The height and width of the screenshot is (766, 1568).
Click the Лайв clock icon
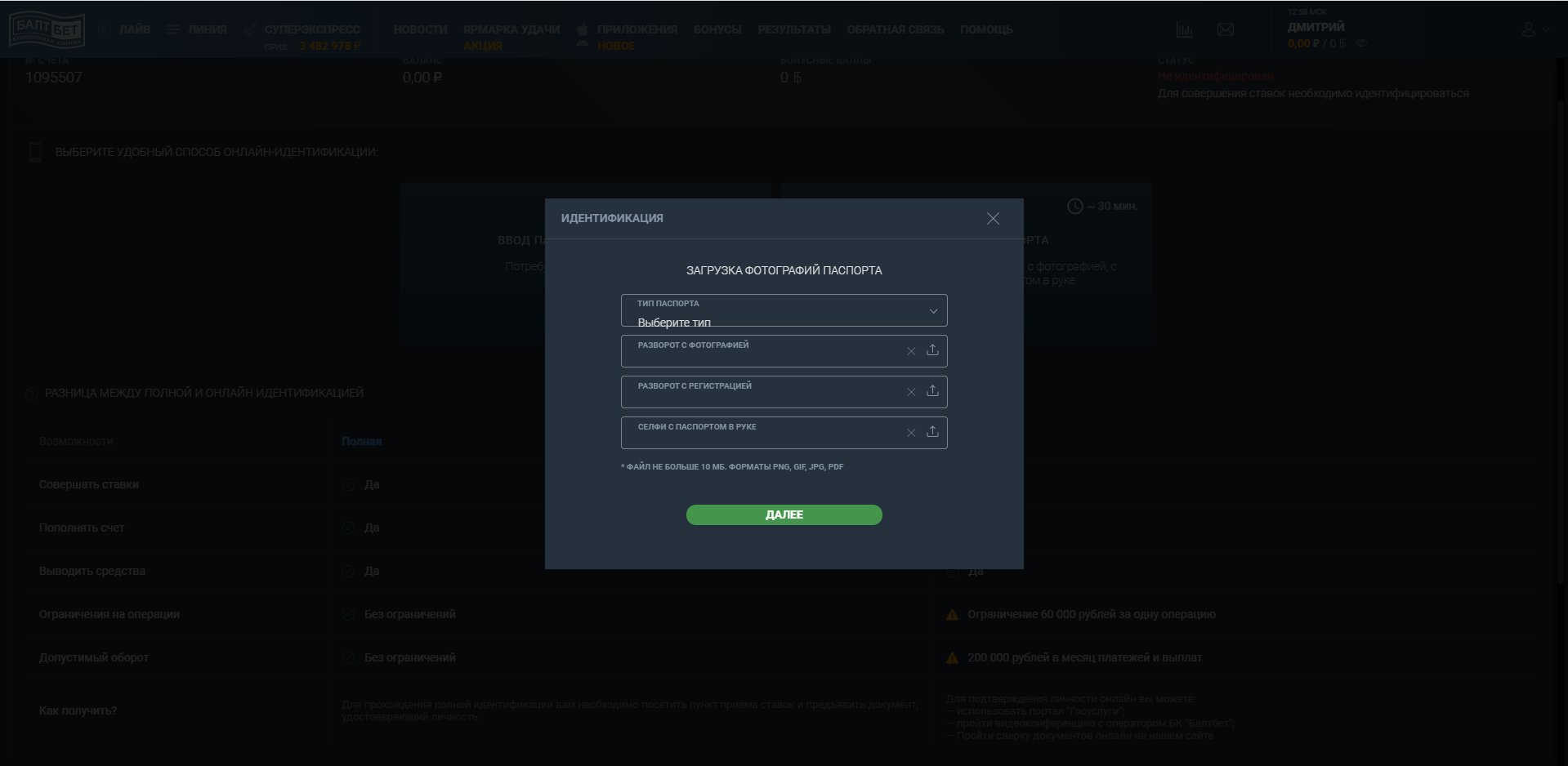[x=105, y=29]
